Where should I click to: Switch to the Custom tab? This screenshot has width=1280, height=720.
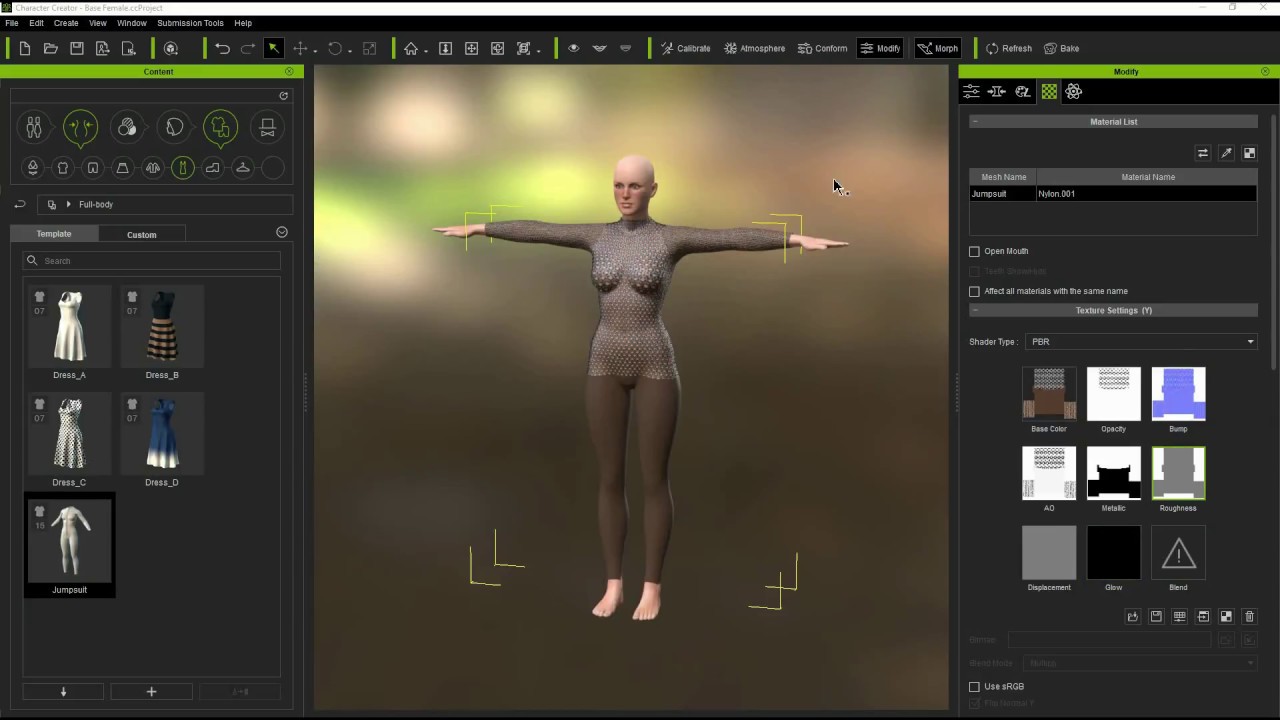pyautogui.click(x=142, y=235)
